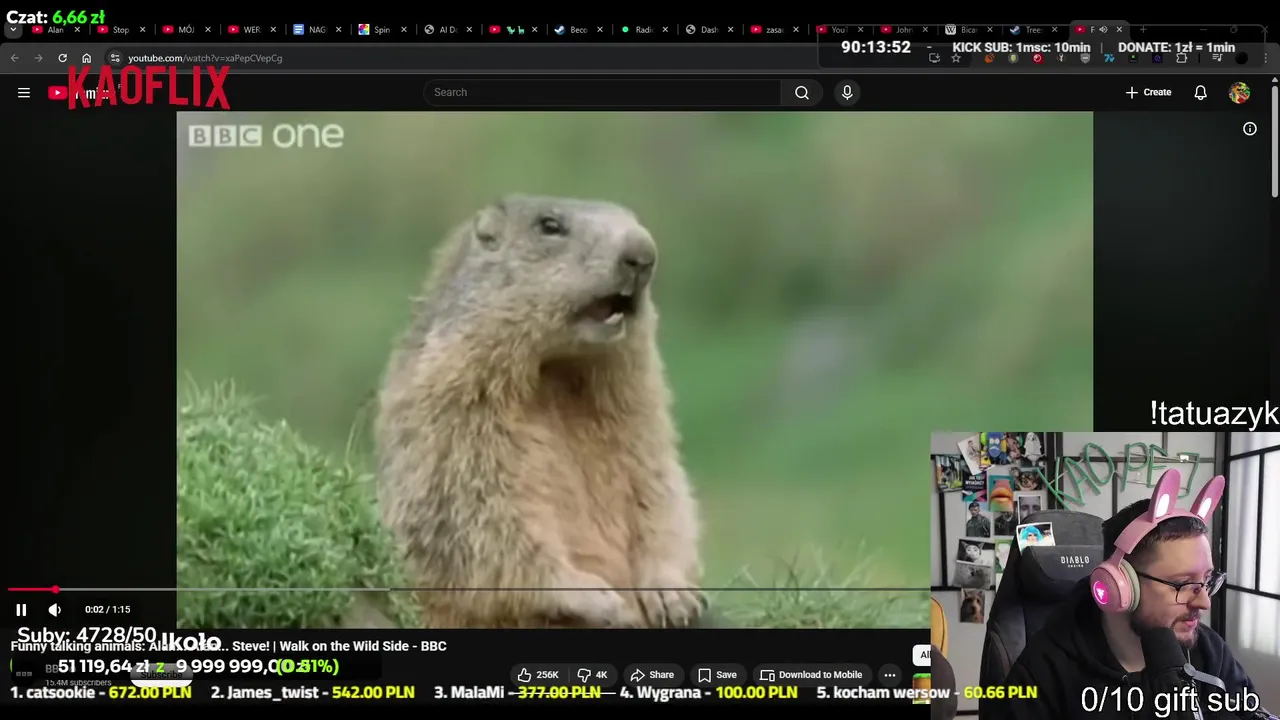
Task: Switch to the "Dash" tab
Action: click(x=708, y=30)
